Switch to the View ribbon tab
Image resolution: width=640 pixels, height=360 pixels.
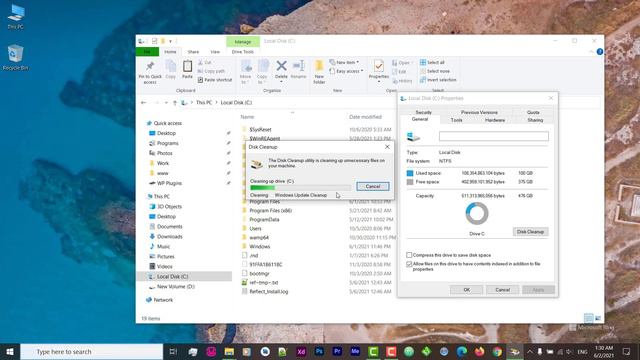(215, 52)
